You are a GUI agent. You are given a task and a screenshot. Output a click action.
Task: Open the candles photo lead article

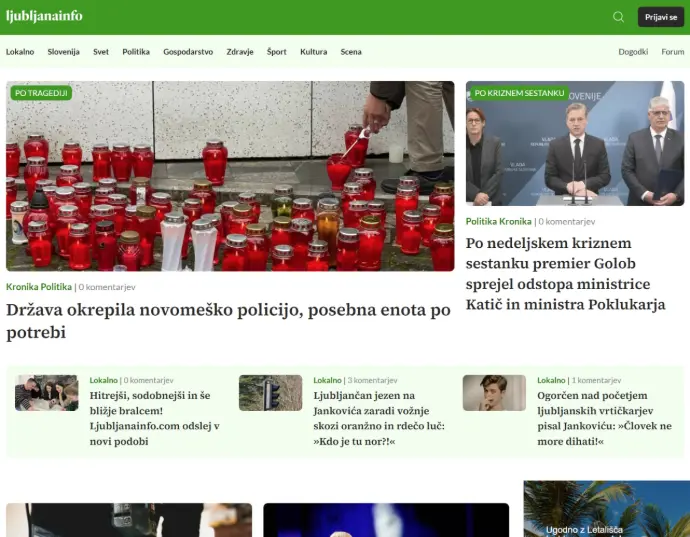tap(230, 176)
